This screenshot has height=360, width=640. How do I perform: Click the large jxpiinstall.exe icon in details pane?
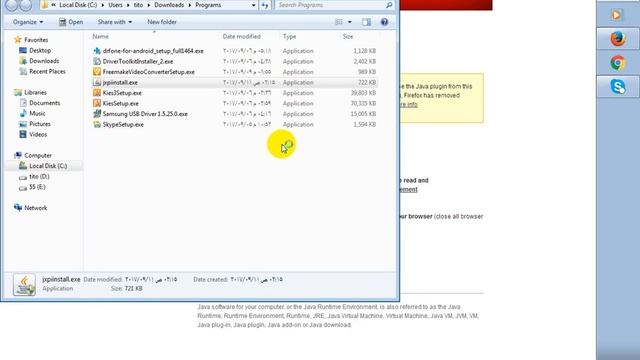24,284
